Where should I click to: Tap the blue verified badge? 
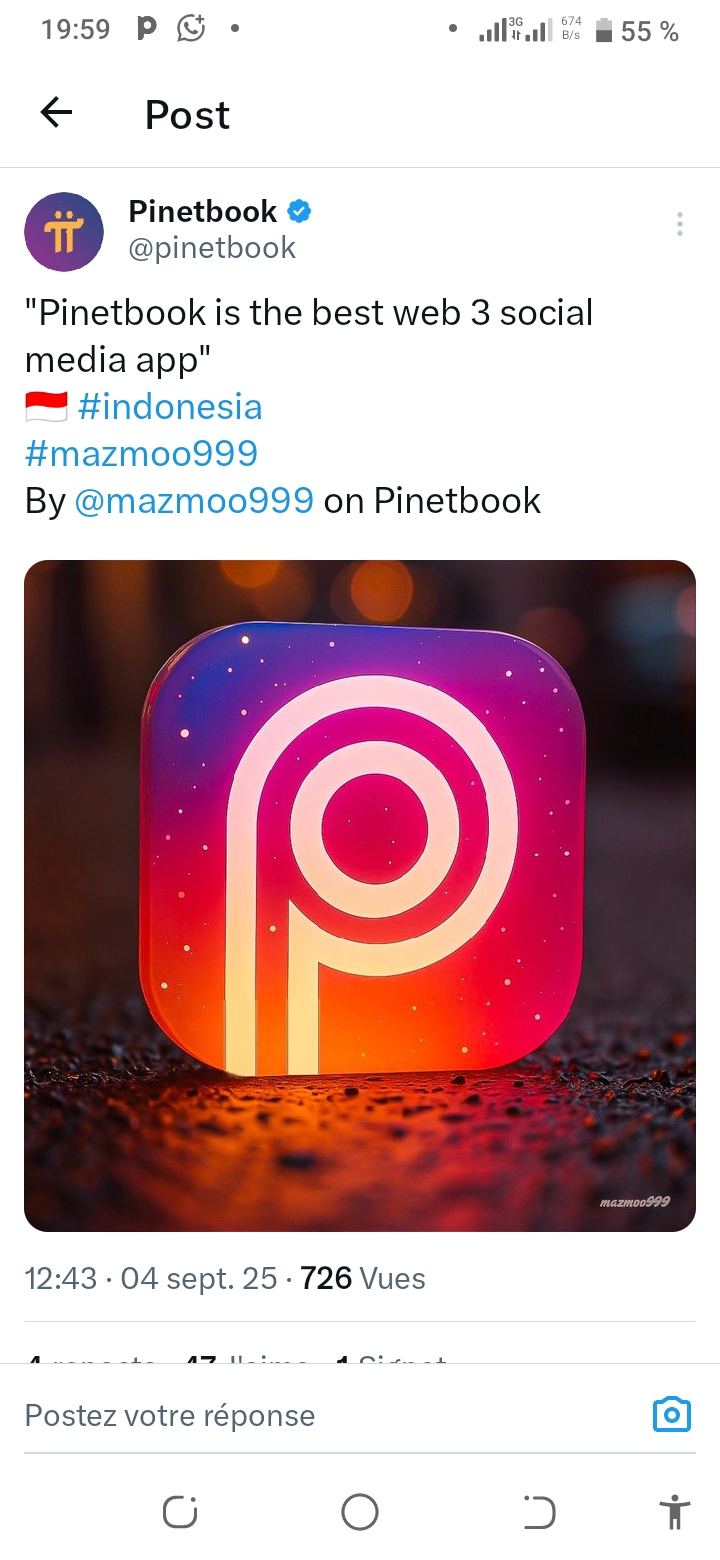[x=299, y=211]
